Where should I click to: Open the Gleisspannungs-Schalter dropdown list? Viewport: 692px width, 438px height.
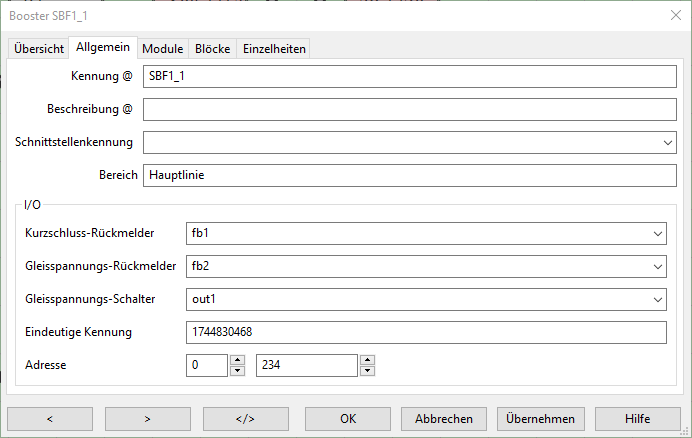tap(657, 299)
